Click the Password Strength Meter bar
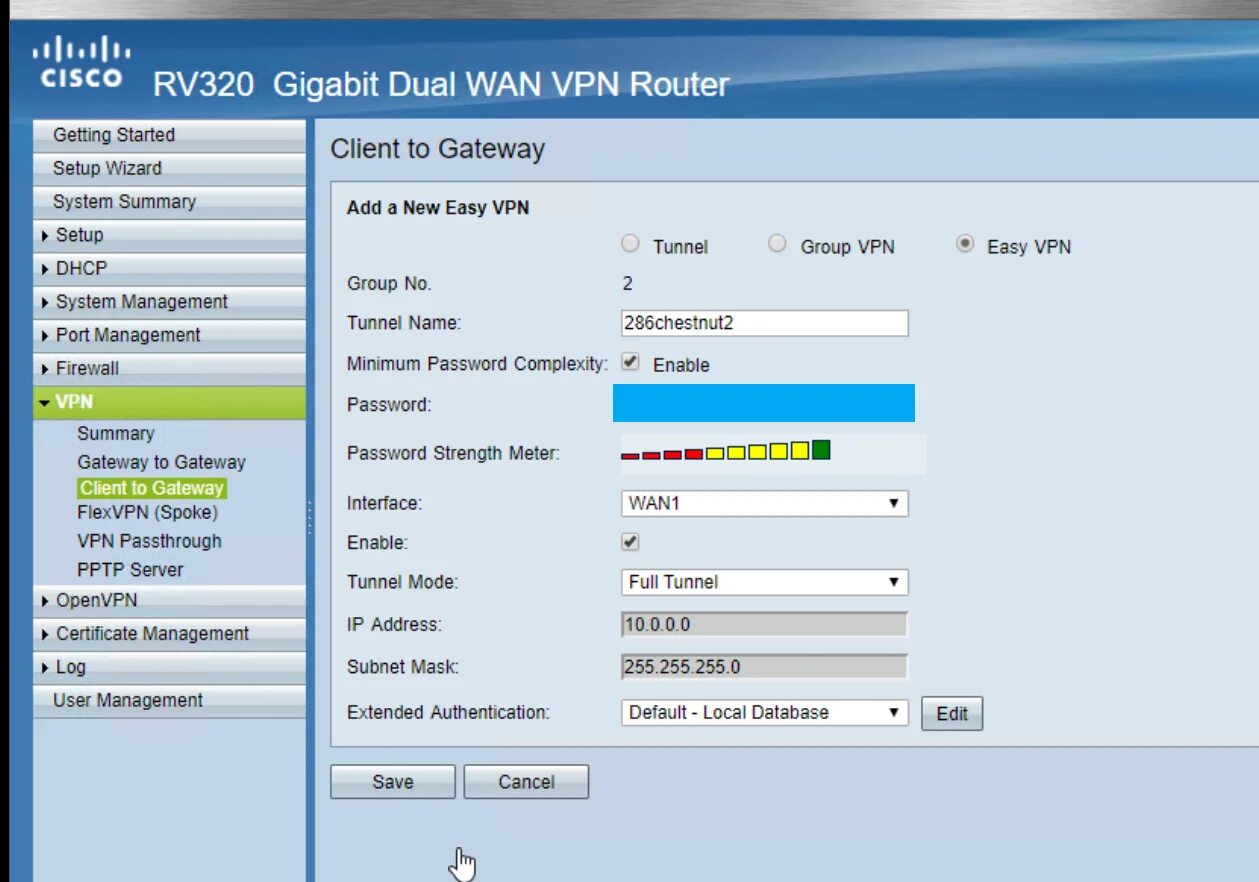1259x882 pixels. point(726,450)
